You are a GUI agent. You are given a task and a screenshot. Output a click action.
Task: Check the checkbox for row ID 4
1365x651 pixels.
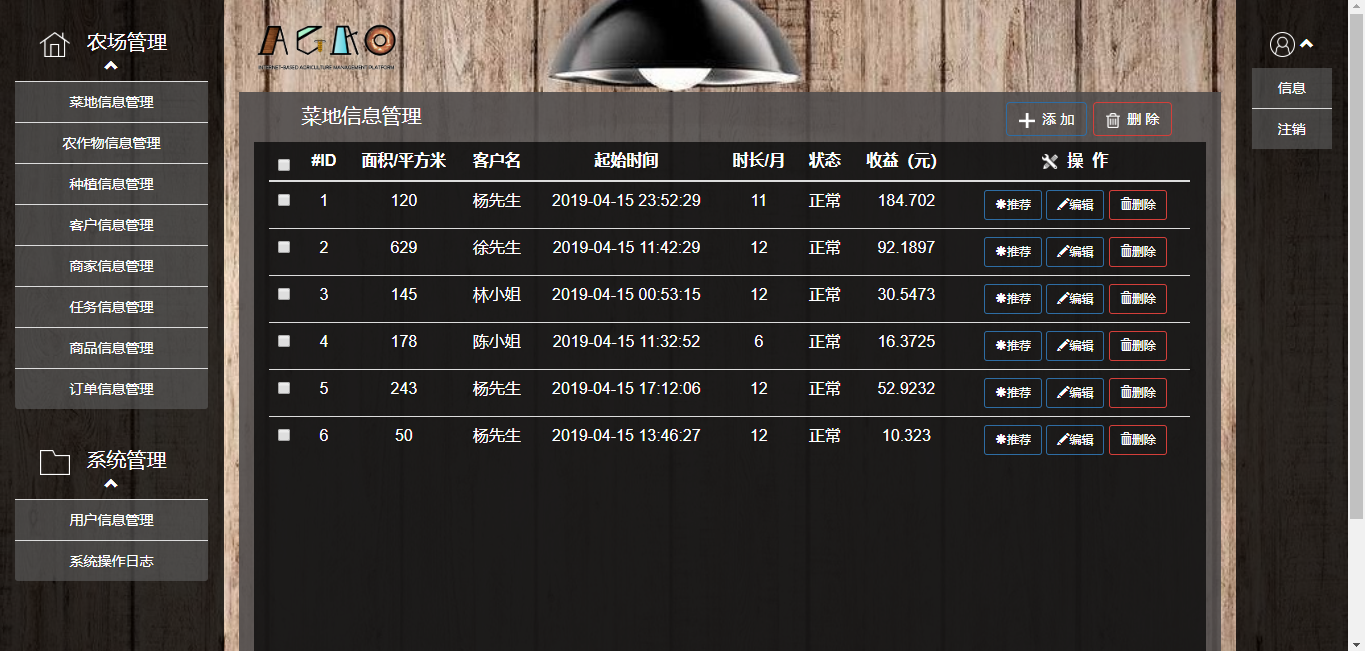pos(284,341)
